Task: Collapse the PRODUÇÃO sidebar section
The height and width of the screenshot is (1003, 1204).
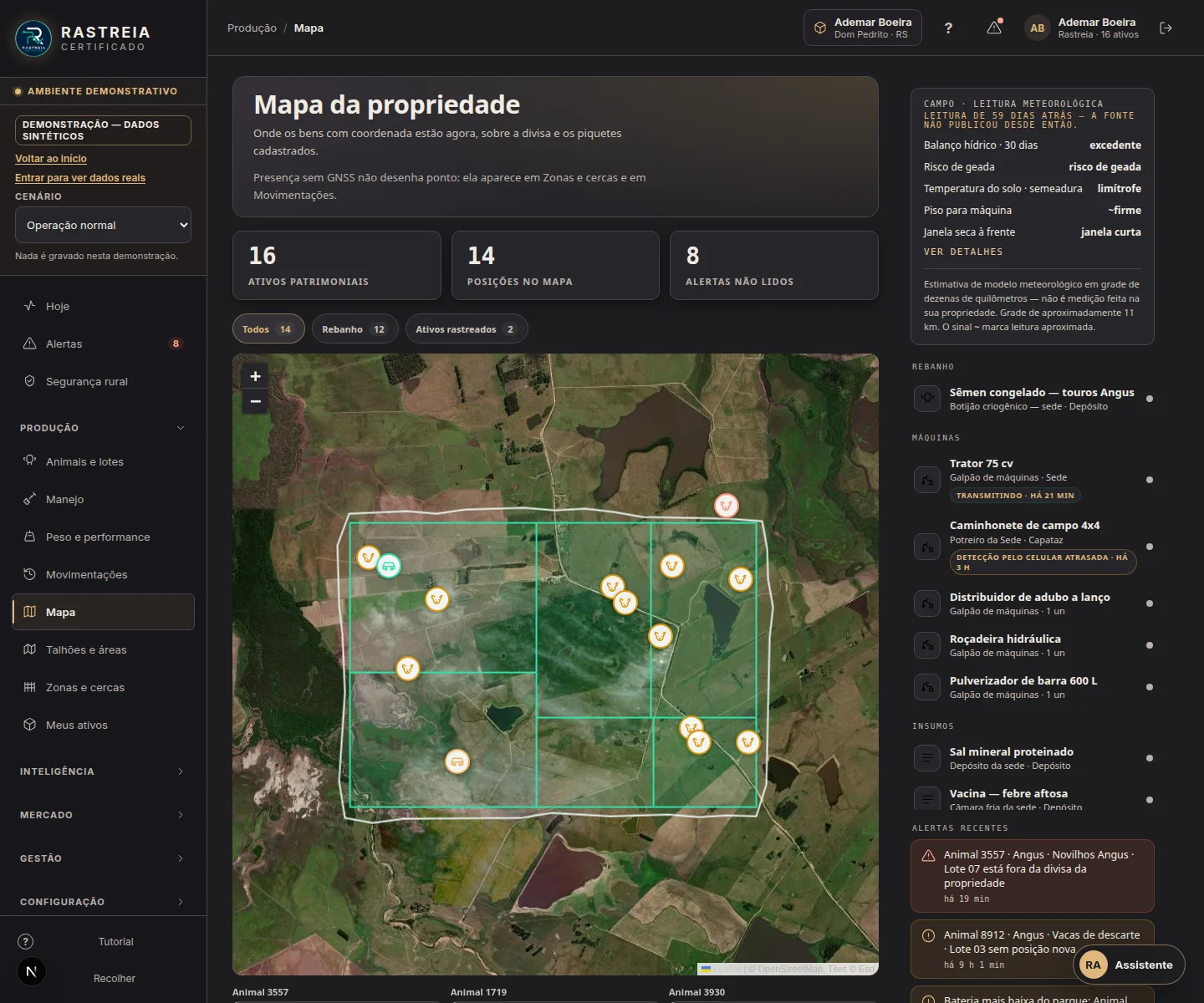Action: (x=103, y=428)
